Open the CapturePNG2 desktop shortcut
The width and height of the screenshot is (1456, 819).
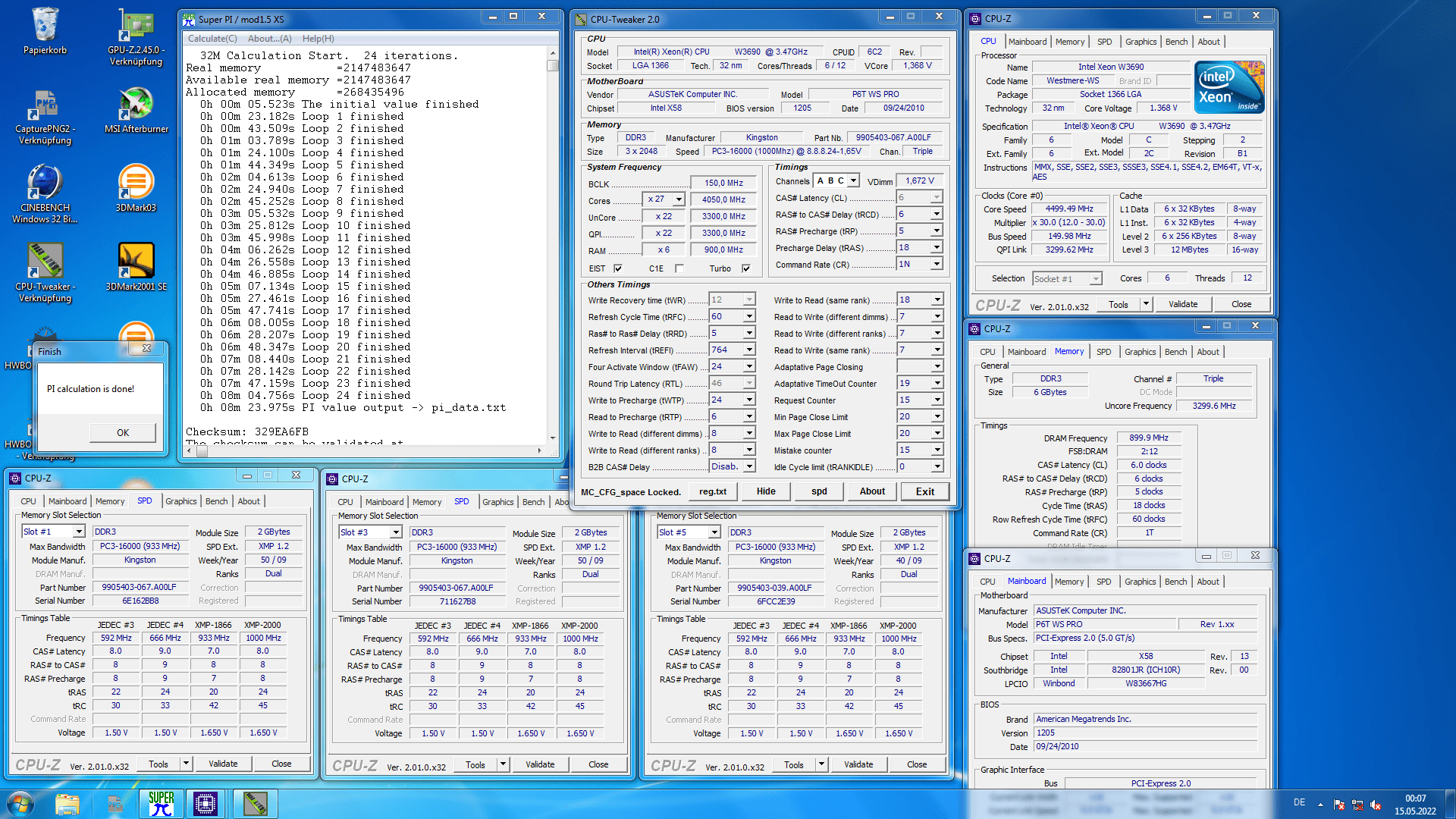pos(45,116)
